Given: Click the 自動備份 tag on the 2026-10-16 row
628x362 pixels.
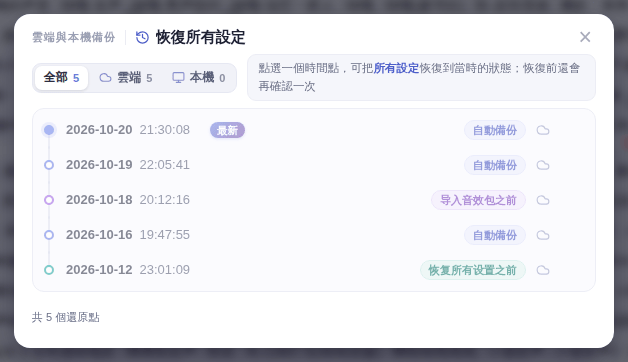Looking at the screenshot, I should pyautogui.click(x=495, y=235).
